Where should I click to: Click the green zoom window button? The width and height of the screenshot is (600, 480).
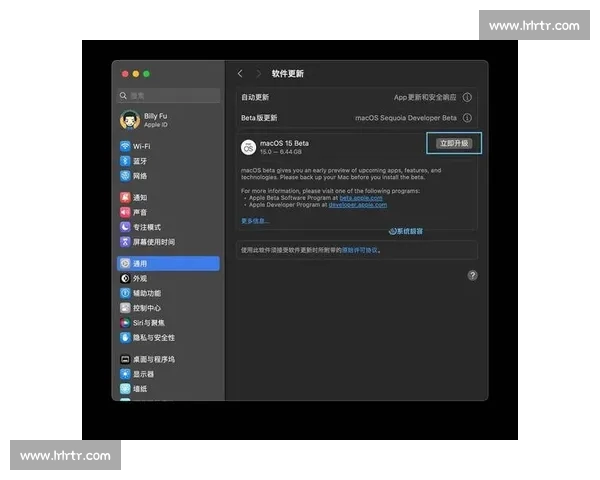(147, 74)
